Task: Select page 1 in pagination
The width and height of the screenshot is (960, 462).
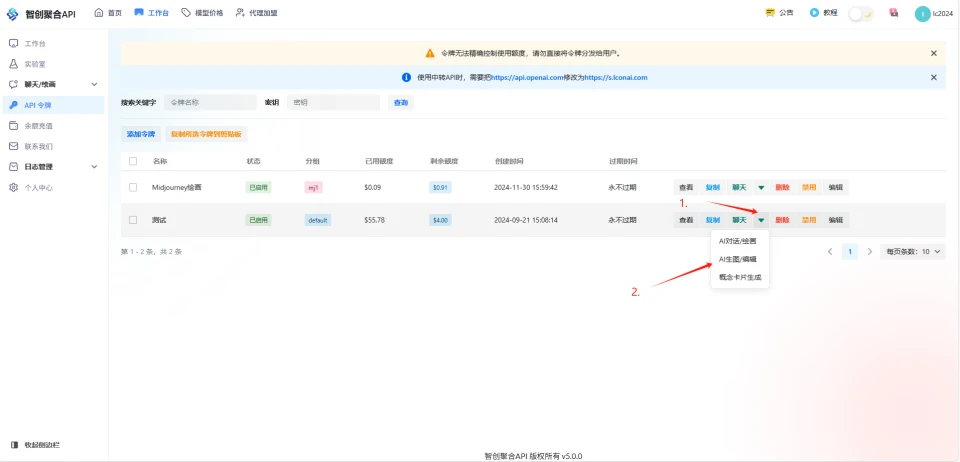Action: (850, 251)
